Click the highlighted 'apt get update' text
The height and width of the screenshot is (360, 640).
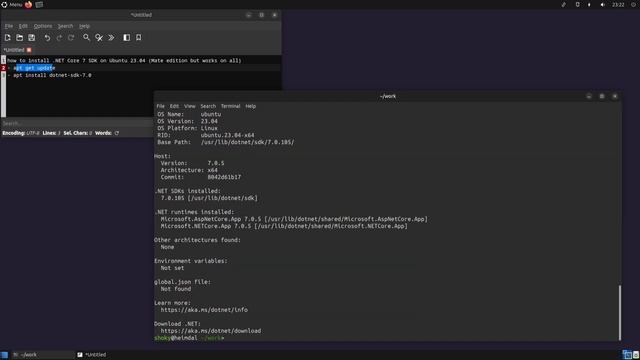[x=34, y=68]
